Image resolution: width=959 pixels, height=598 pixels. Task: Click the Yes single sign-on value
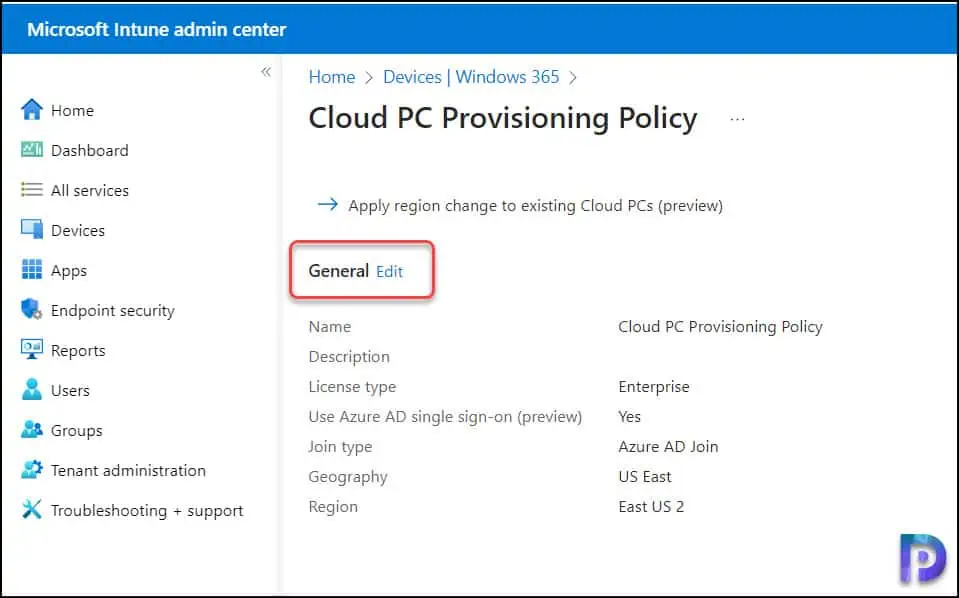click(629, 417)
